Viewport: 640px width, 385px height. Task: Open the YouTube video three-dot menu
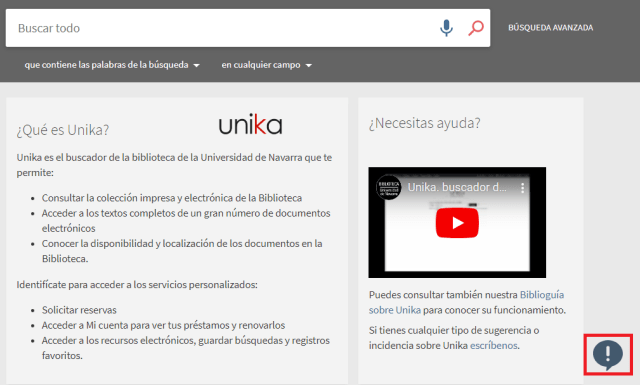522,188
